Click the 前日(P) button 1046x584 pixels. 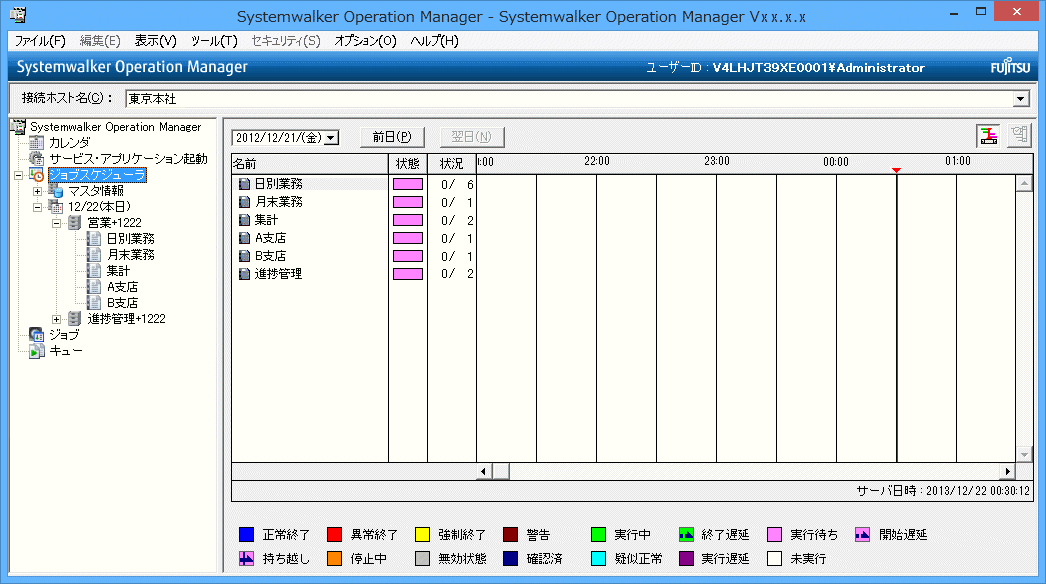[x=392, y=137]
